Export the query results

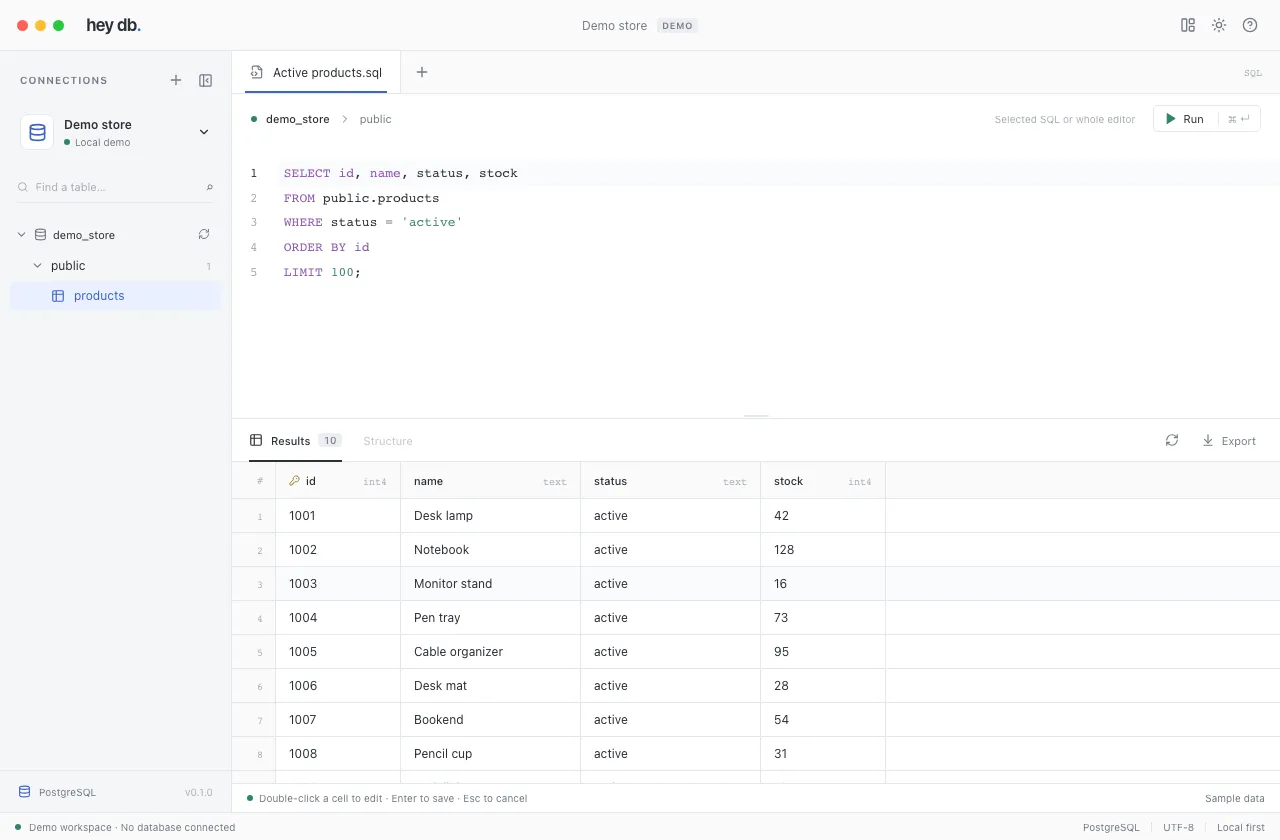1229,441
